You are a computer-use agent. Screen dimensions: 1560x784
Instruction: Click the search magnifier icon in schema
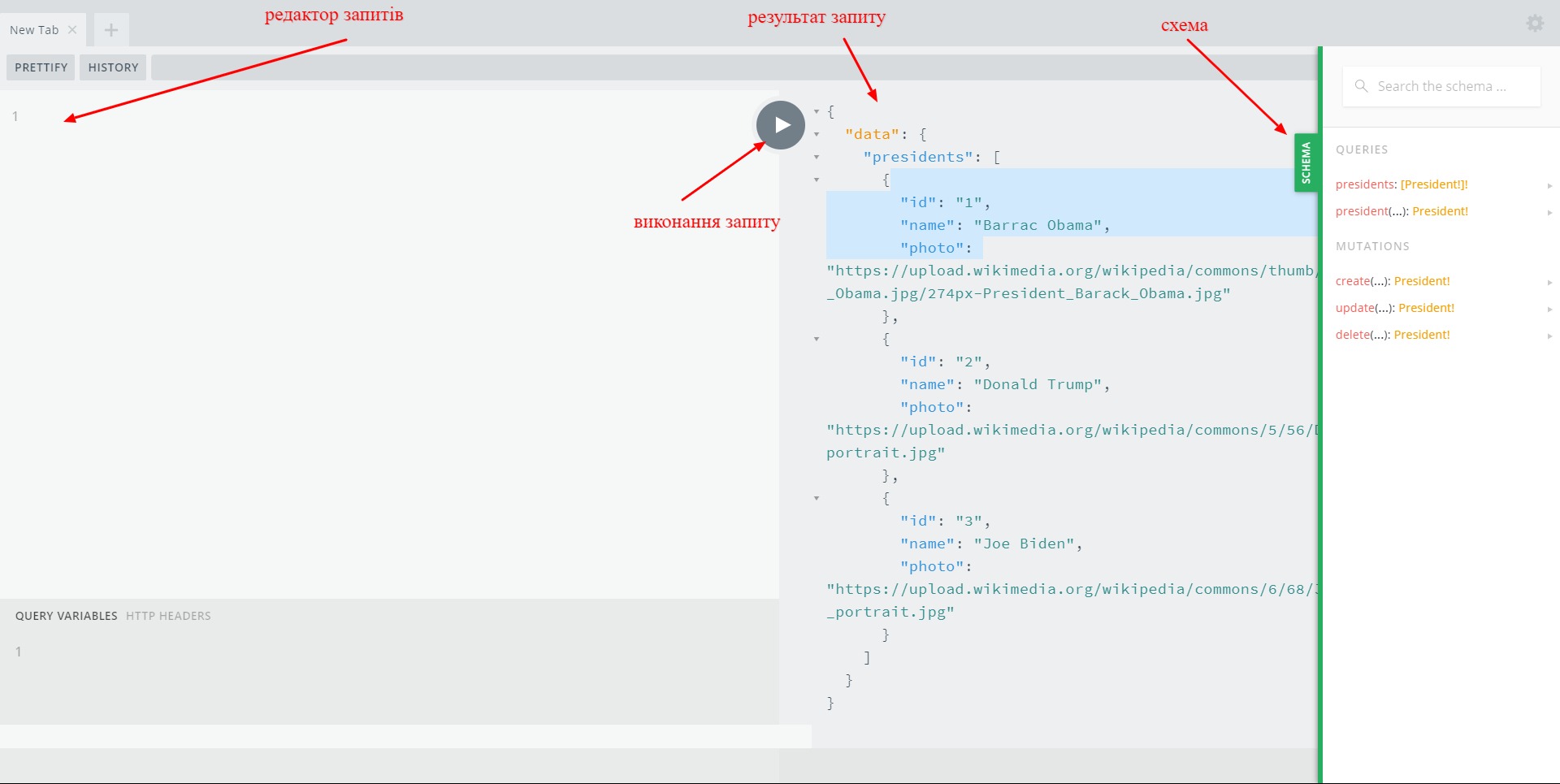coord(1361,86)
